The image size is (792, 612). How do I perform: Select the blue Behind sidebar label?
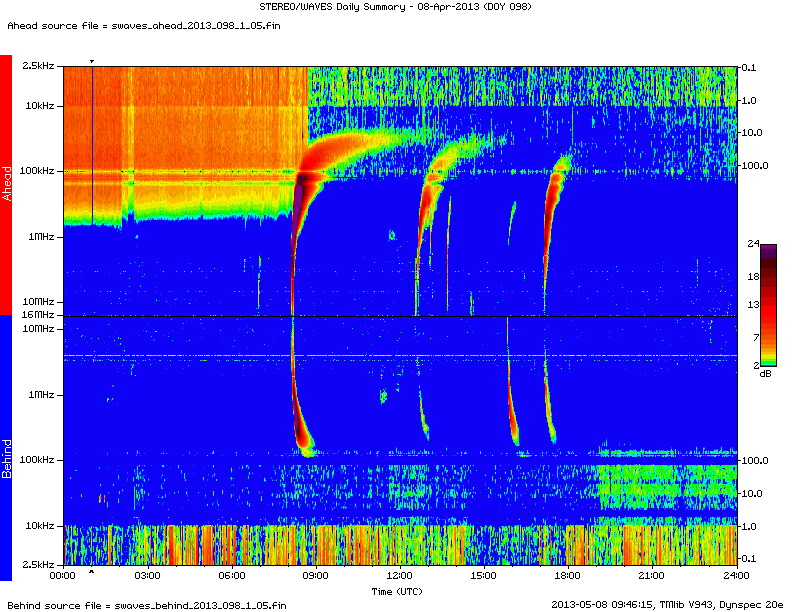[x=6, y=448]
